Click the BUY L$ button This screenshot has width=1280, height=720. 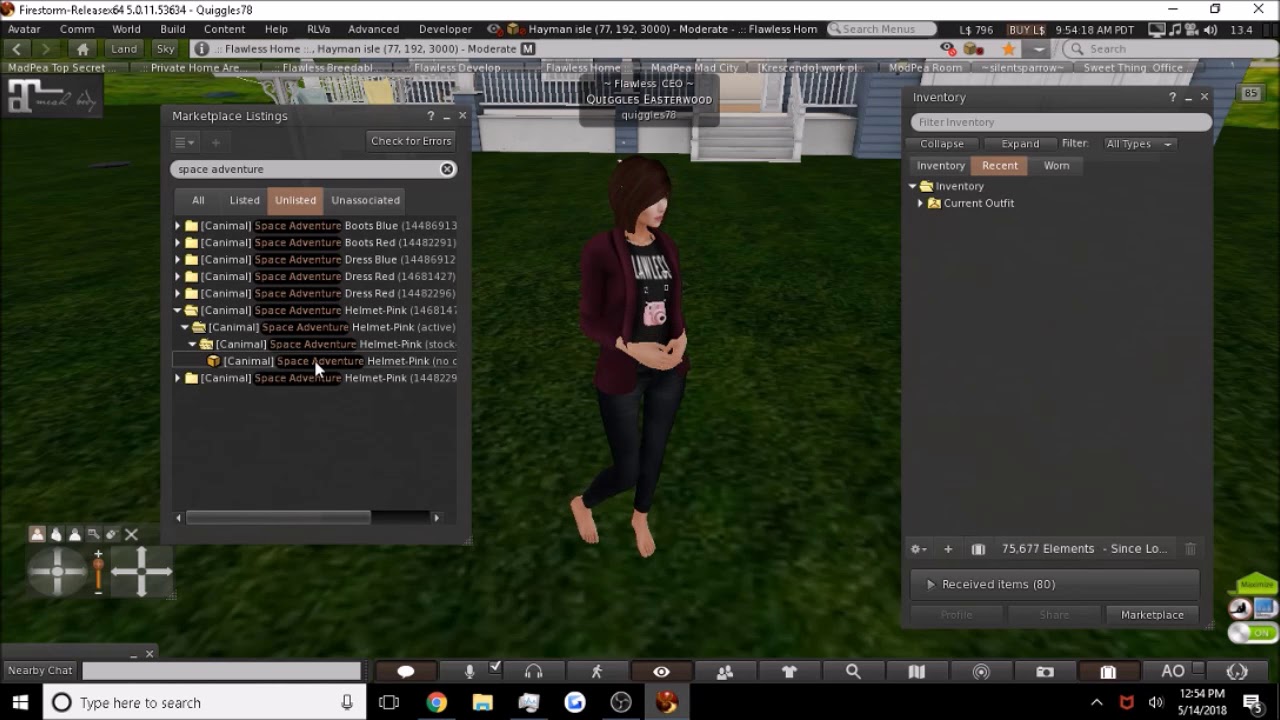point(1026,30)
